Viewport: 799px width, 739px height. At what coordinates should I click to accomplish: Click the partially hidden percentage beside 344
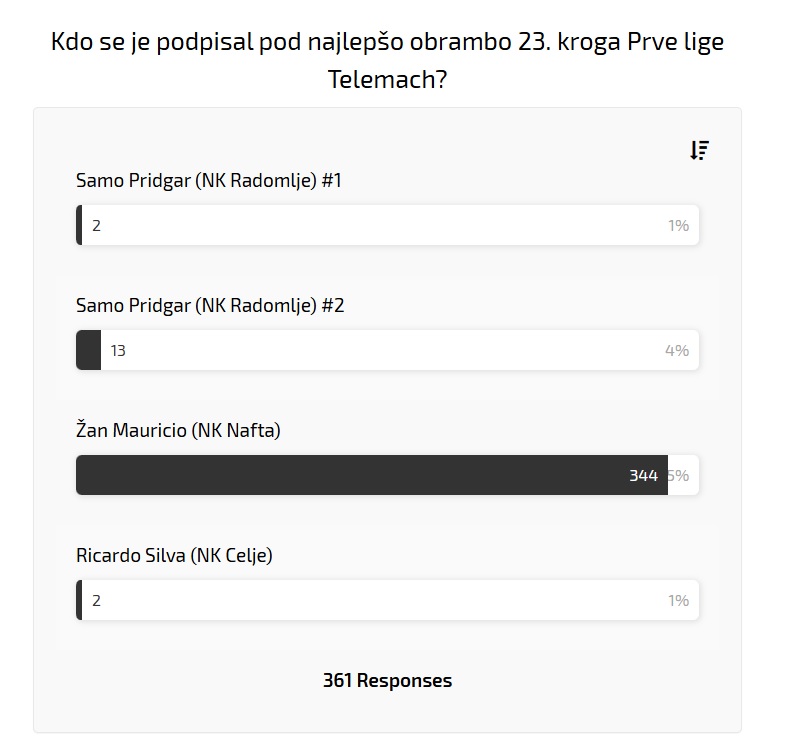click(679, 476)
